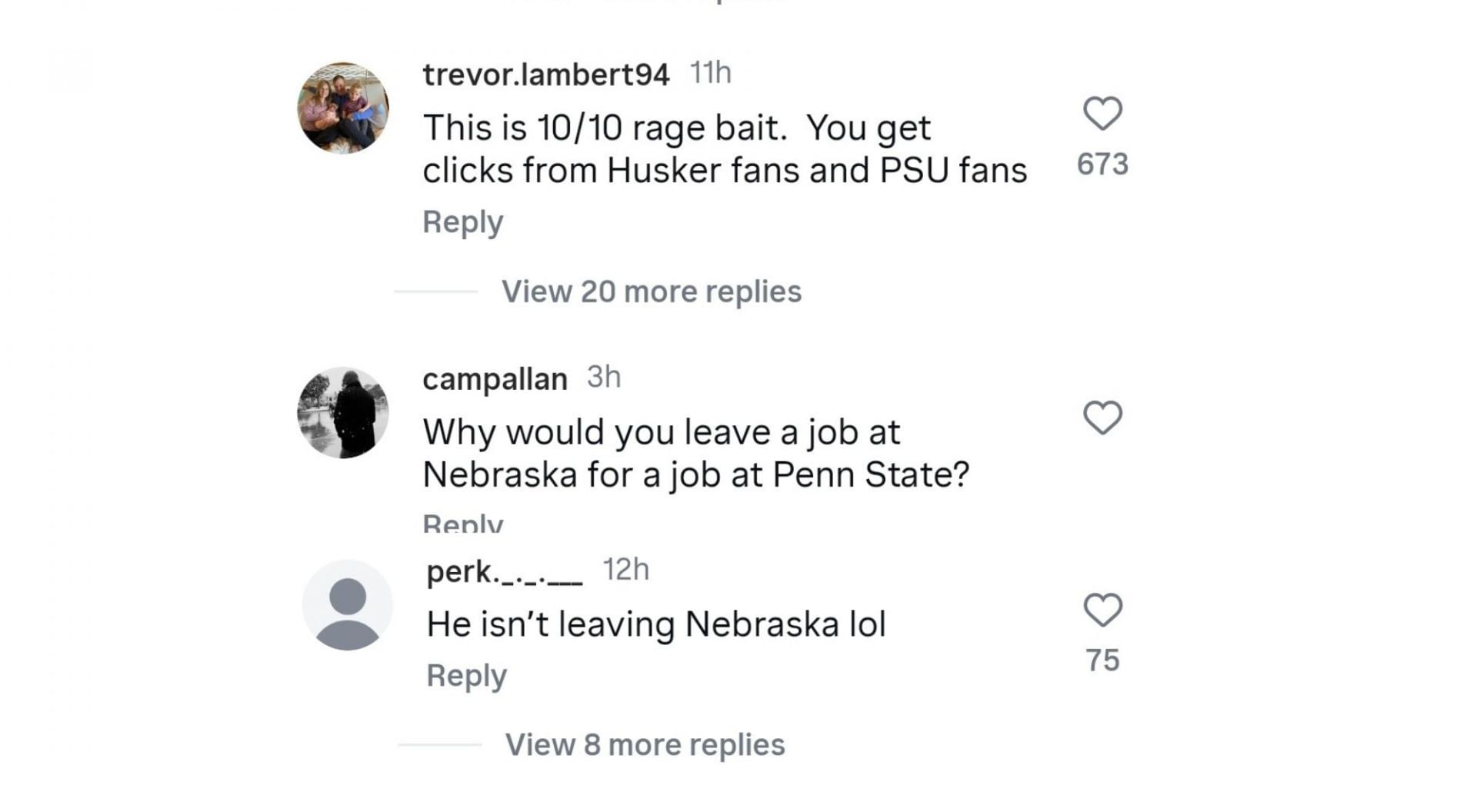View the 673 likes count
The width and height of the screenshot is (1477, 812).
click(1102, 164)
